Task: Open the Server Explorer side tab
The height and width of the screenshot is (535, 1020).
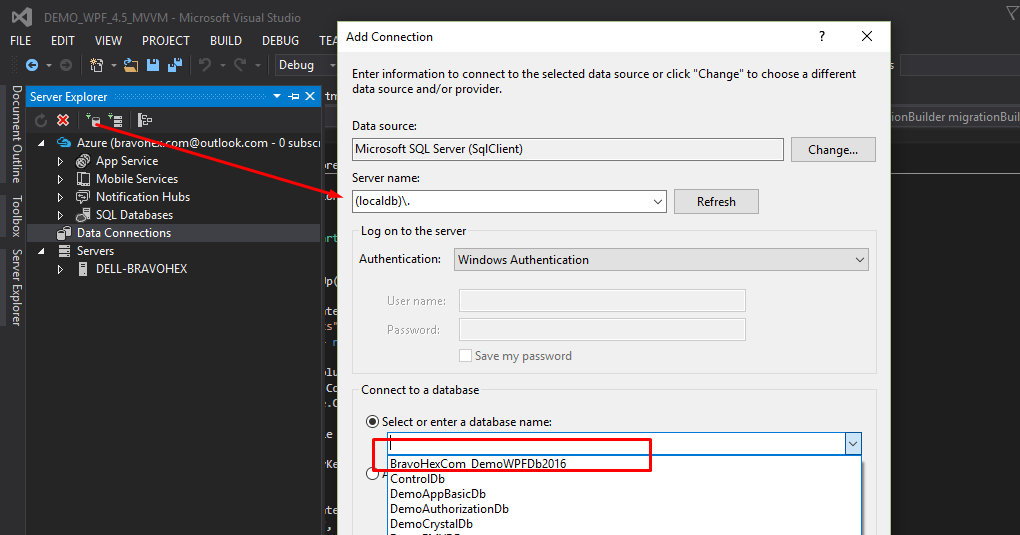Action: pyautogui.click(x=17, y=287)
